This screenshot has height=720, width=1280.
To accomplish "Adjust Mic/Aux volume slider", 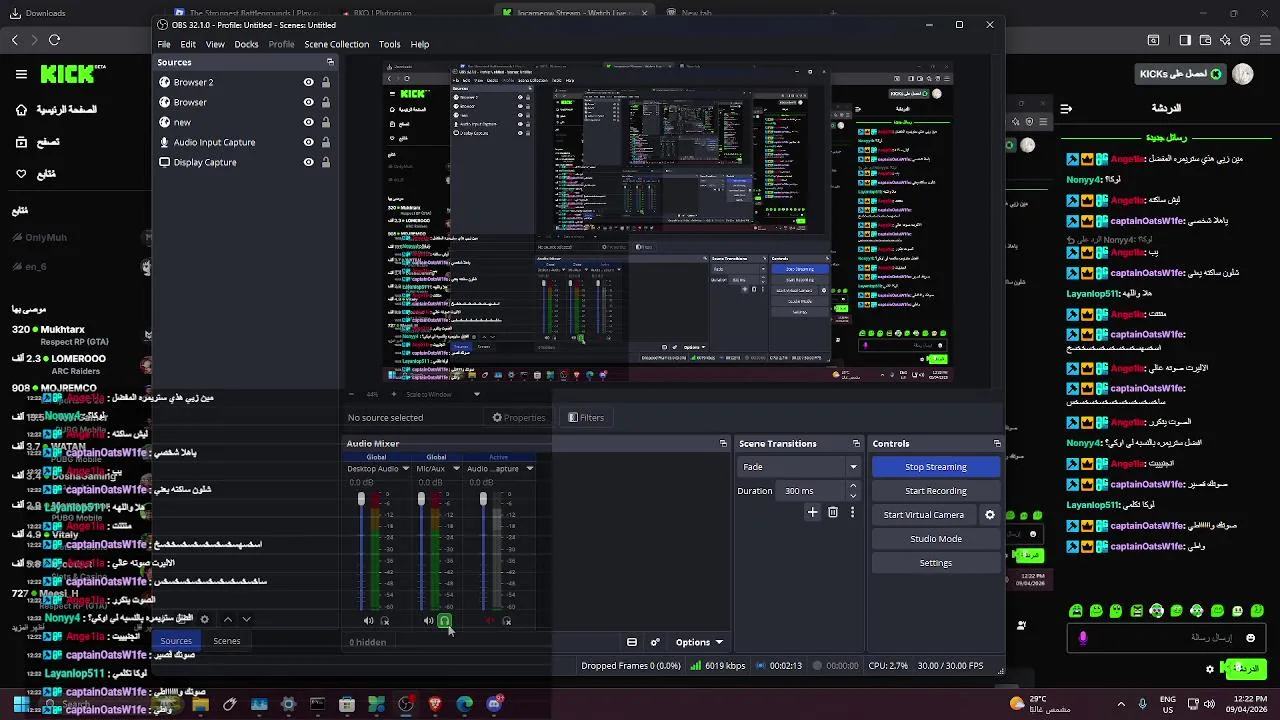I will coord(421,498).
